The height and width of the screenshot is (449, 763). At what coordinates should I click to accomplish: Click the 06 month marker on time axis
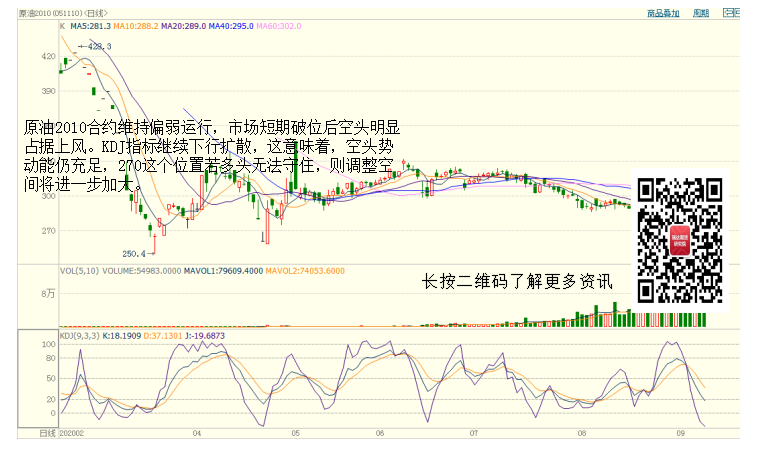point(380,433)
